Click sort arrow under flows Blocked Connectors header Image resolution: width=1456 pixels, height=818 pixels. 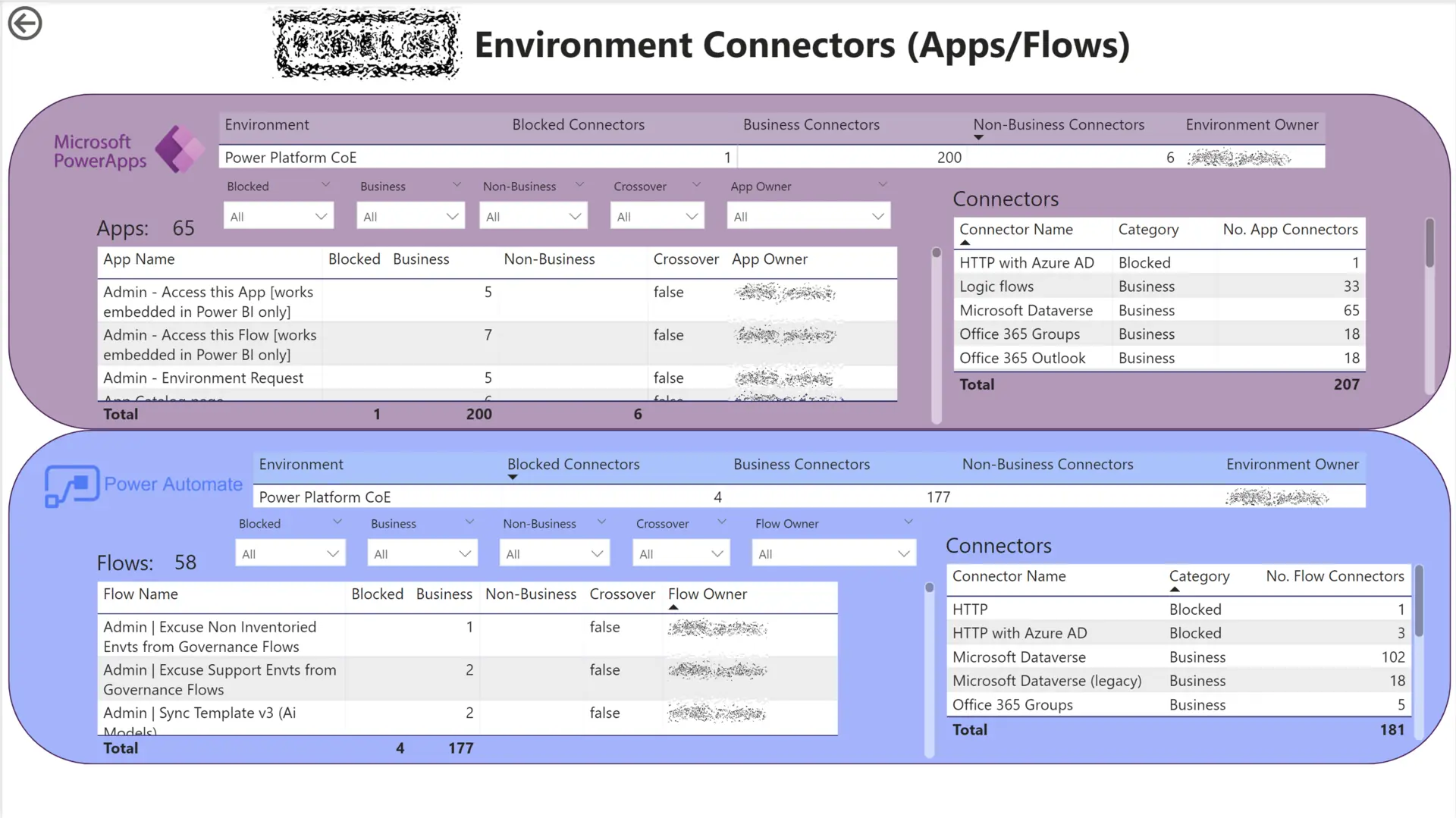tap(513, 478)
